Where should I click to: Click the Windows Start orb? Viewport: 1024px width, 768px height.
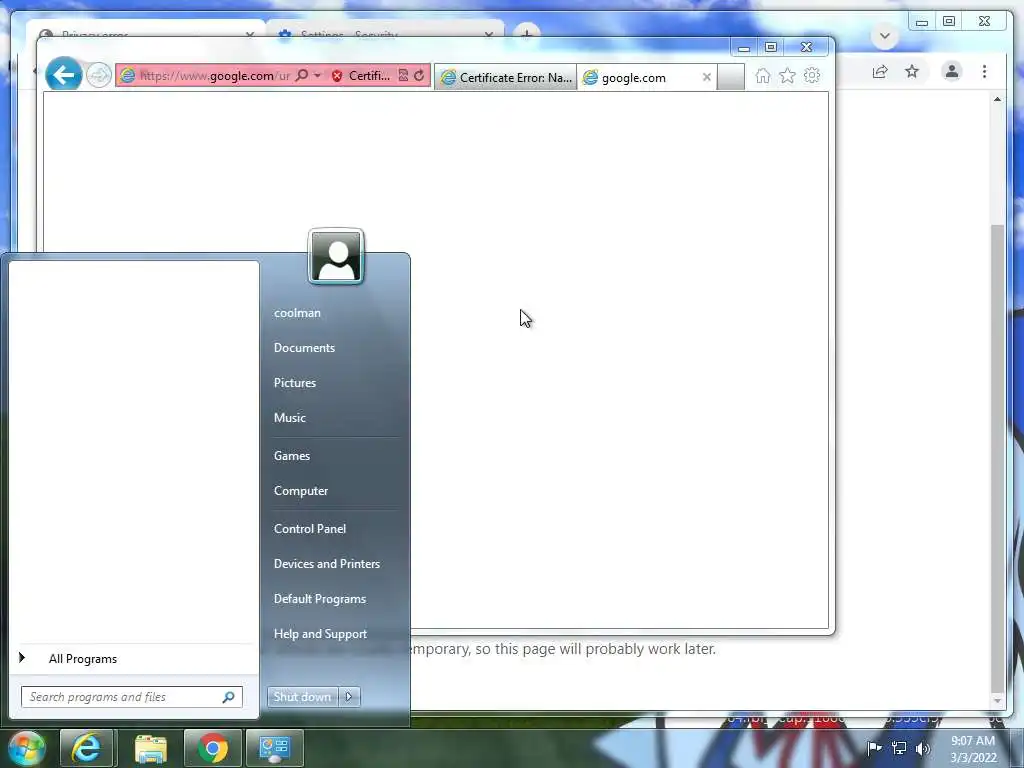click(x=26, y=748)
